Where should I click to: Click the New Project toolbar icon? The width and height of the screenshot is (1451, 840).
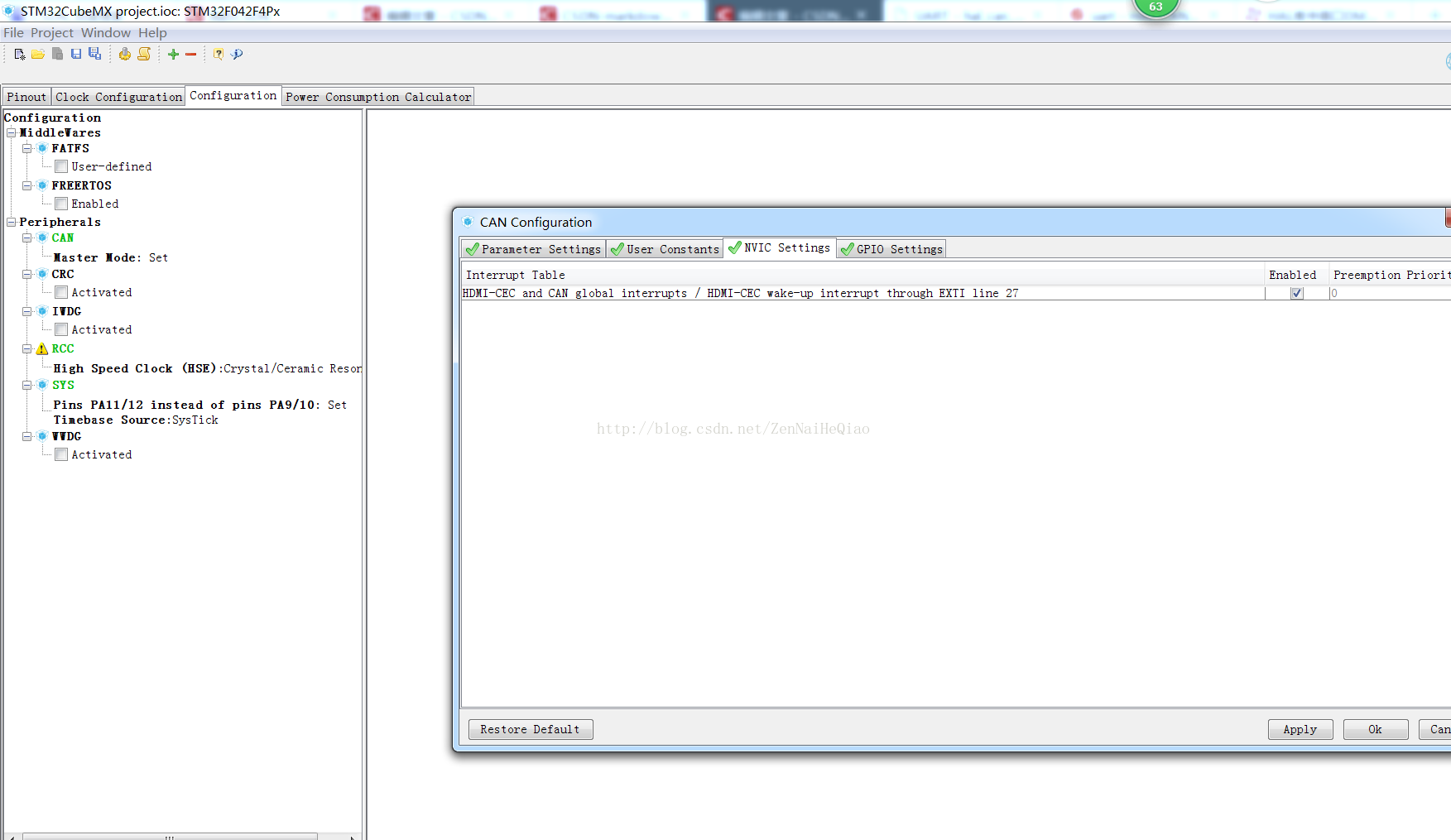pos(20,55)
